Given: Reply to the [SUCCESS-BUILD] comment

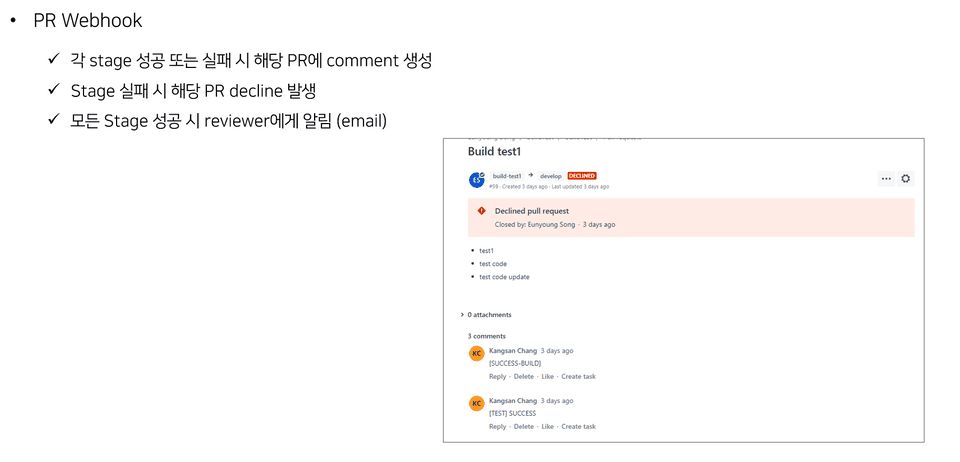Looking at the screenshot, I should coord(497,377).
